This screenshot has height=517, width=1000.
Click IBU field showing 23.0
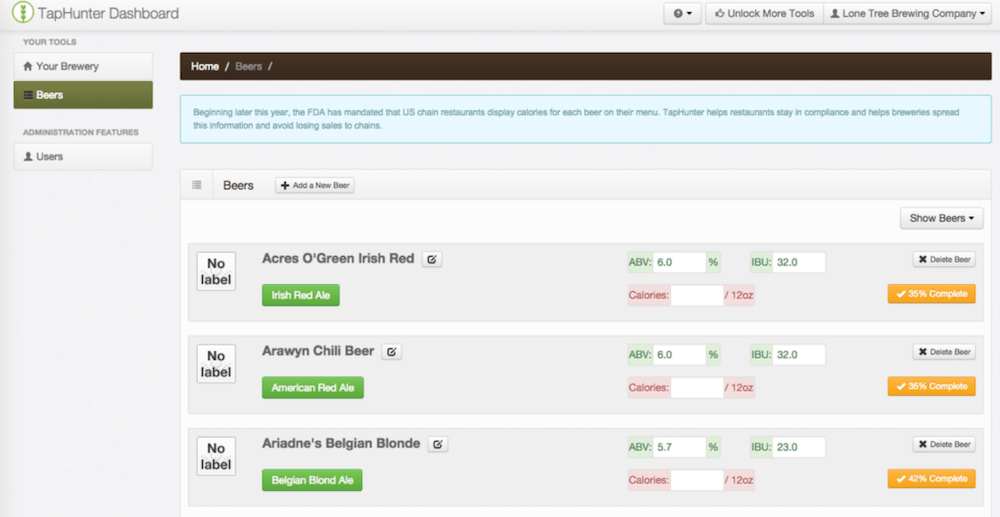[x=799, y=447]
